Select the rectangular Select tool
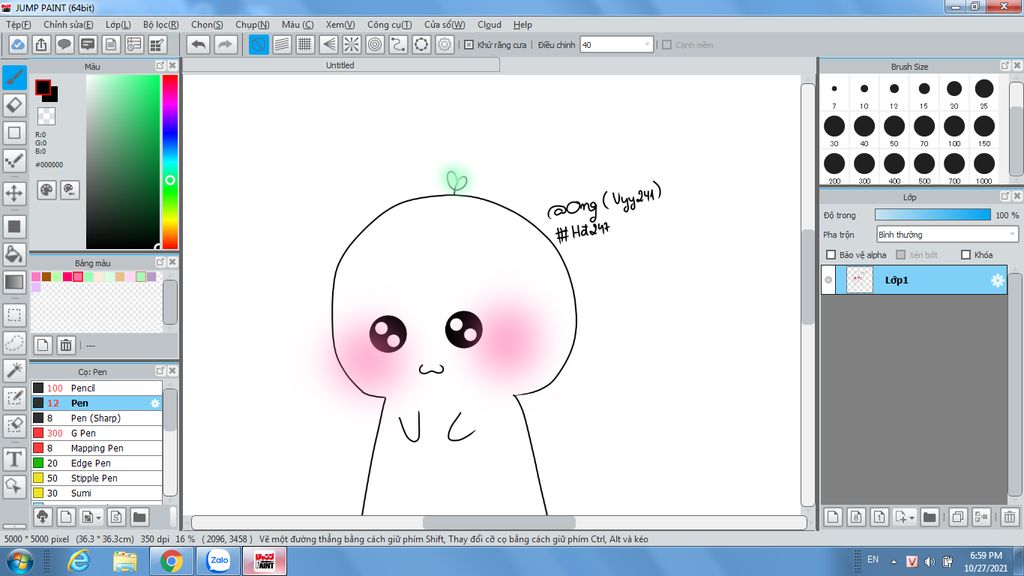Viewport: 1024px width, 576px height. (x=14, y=315)
